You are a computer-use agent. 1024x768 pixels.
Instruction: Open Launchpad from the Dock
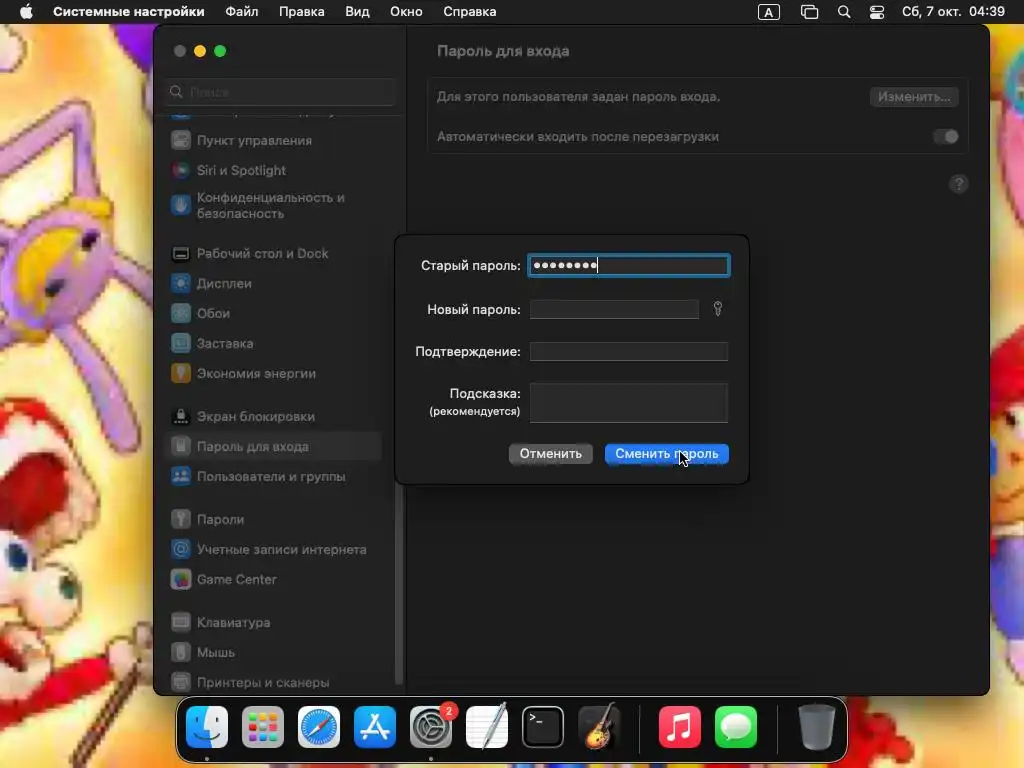[x=263, y=727]
